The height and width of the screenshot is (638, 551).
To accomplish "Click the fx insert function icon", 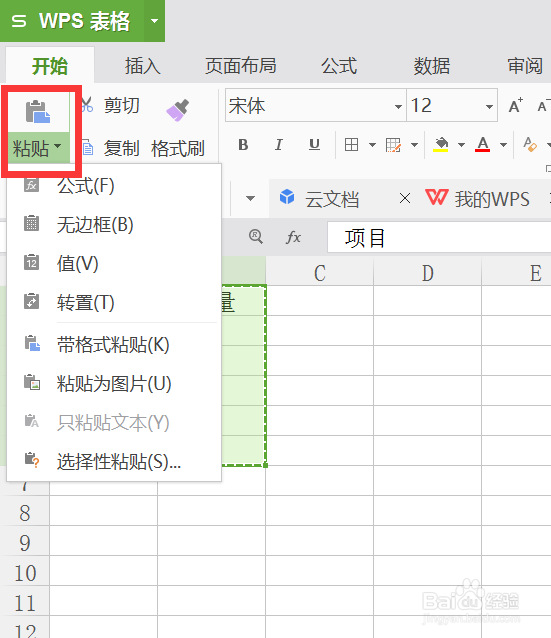I will [x=293, y=237].
